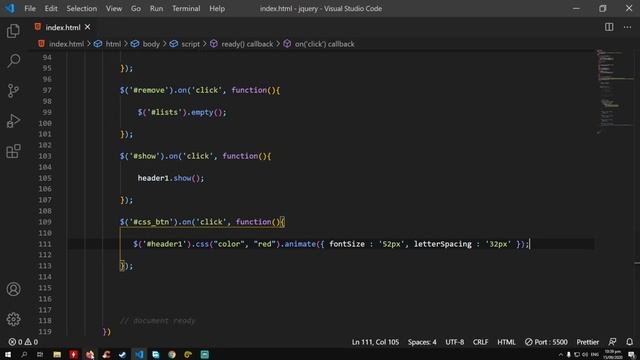
Task: Open the Selection menu
Action: click(x=82, y=8)
